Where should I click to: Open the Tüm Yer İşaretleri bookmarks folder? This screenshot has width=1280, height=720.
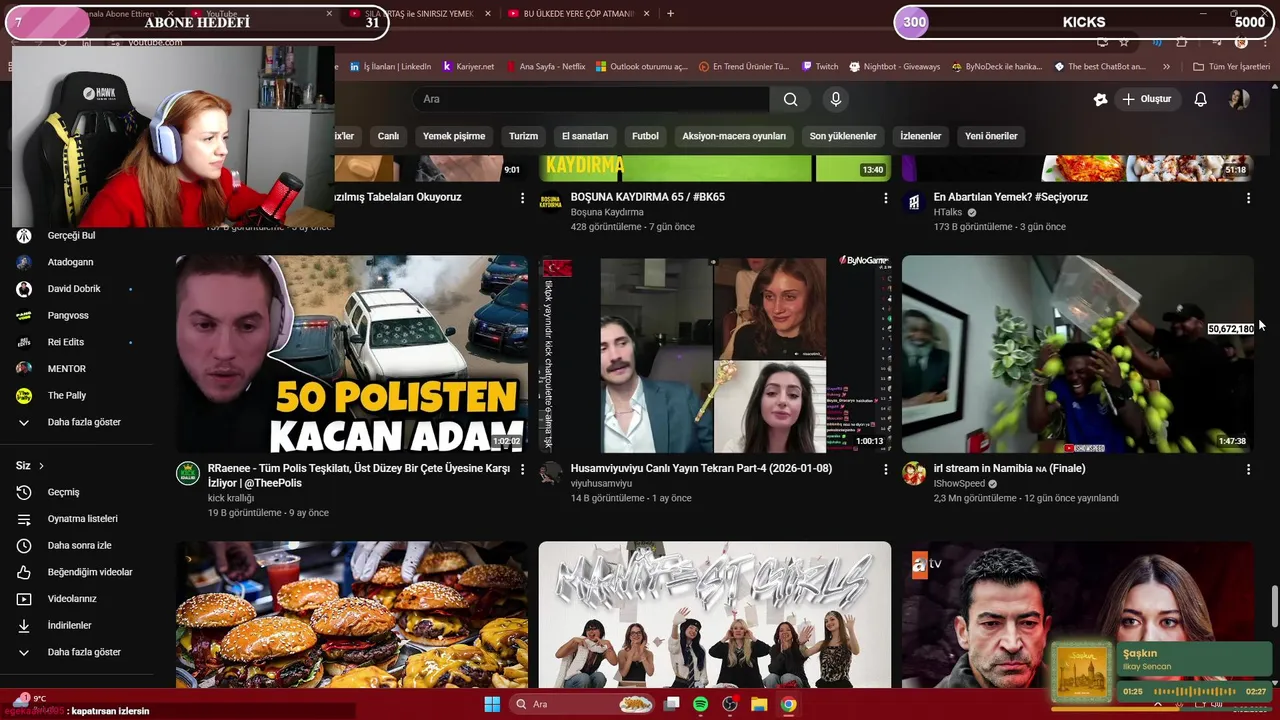1232,67
